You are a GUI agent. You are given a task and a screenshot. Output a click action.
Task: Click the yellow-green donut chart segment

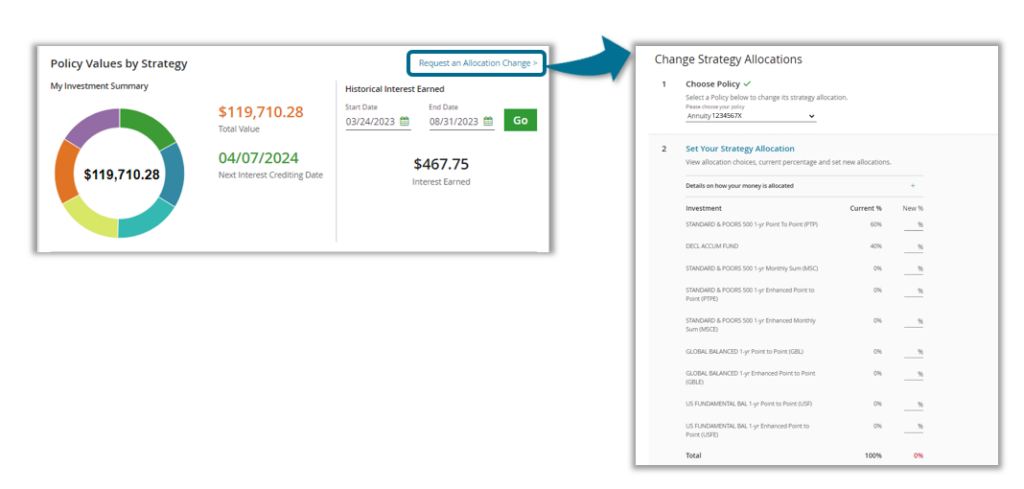tap(89, 218)
